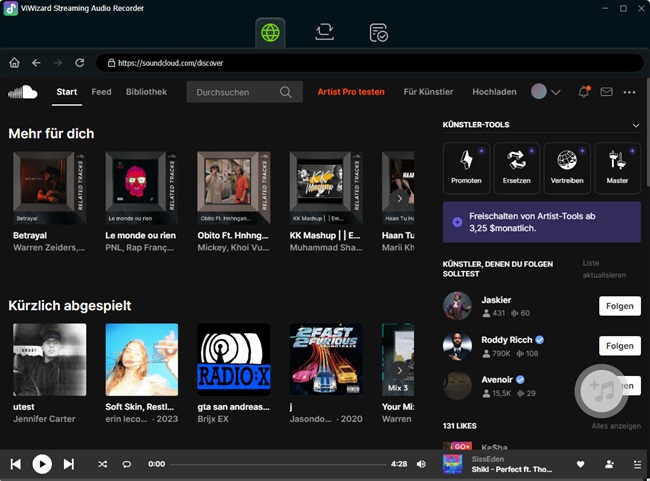Click the floating add-music button
Viewport: 650px width, 481px height.
pyautogui.click(x=602, y=391)
